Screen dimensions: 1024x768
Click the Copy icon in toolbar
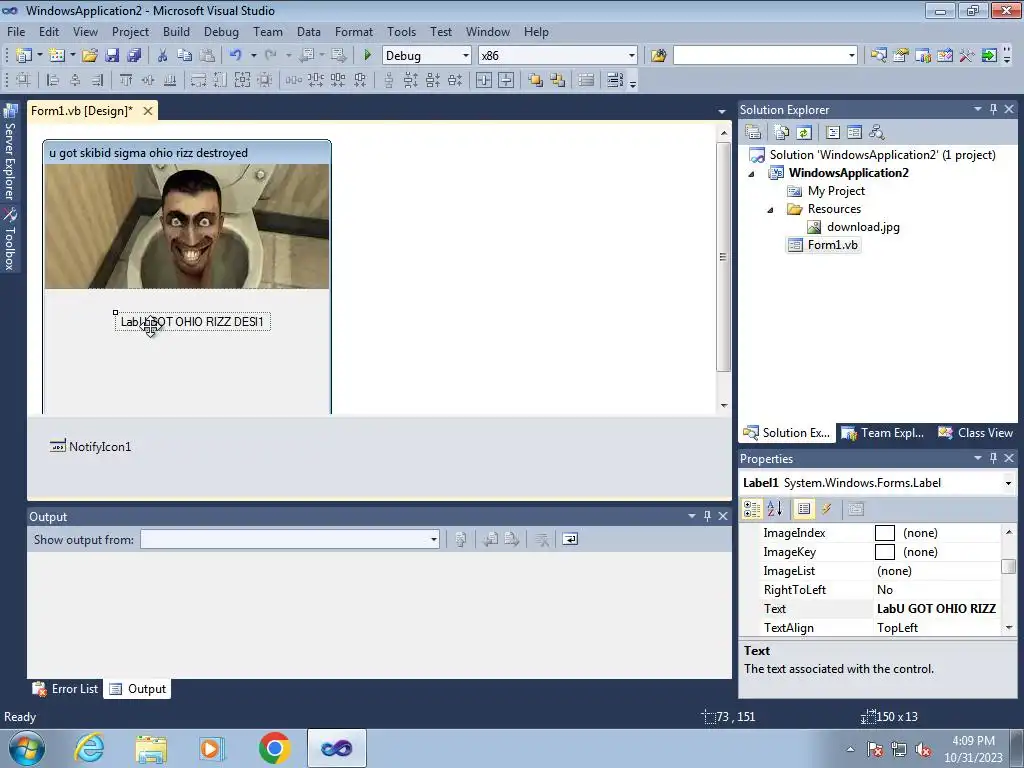coord(185,56)
